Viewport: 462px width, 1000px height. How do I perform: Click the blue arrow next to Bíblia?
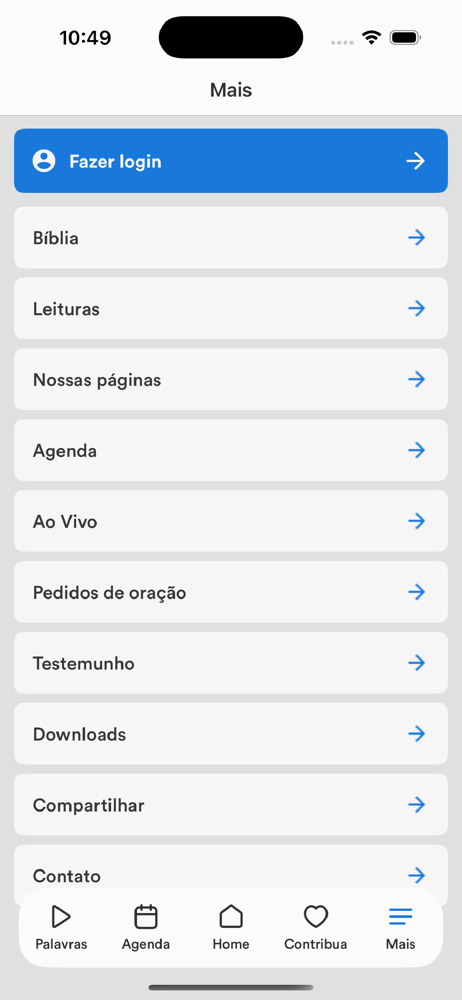click(x=417, y=238)
